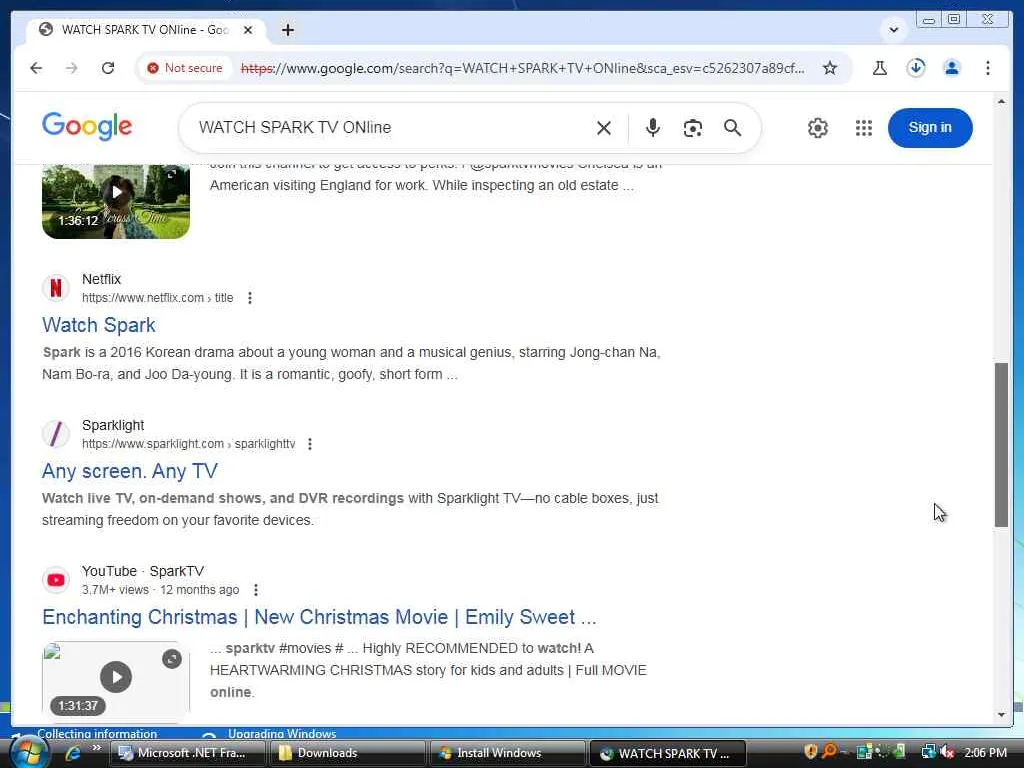Expand the quick launch chevron
This screenshot has width=1024, height=768.
(x=97, y=748)
